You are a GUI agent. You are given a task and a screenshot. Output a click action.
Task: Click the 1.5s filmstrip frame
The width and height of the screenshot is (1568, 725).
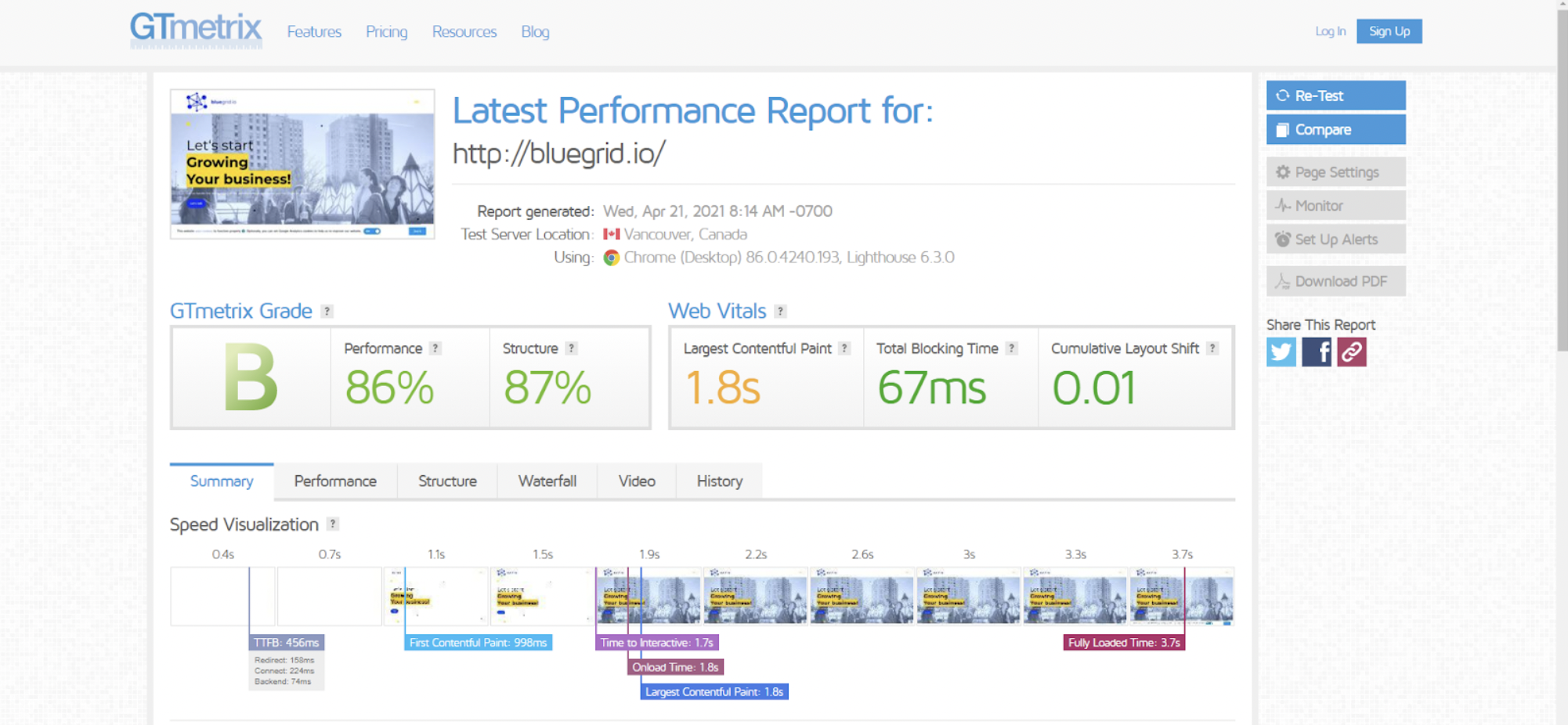(542, 596)
